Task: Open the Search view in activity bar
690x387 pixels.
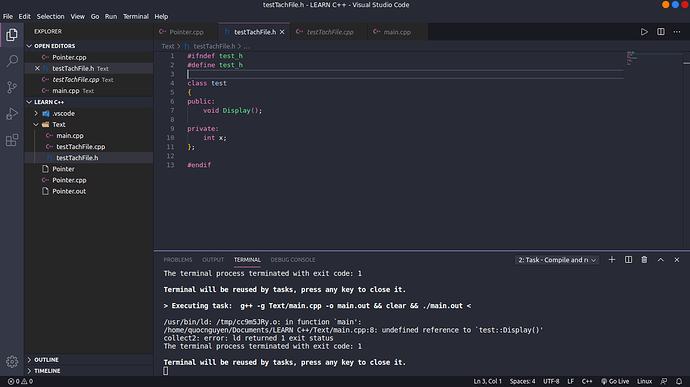Action: (x=12, y=61)
